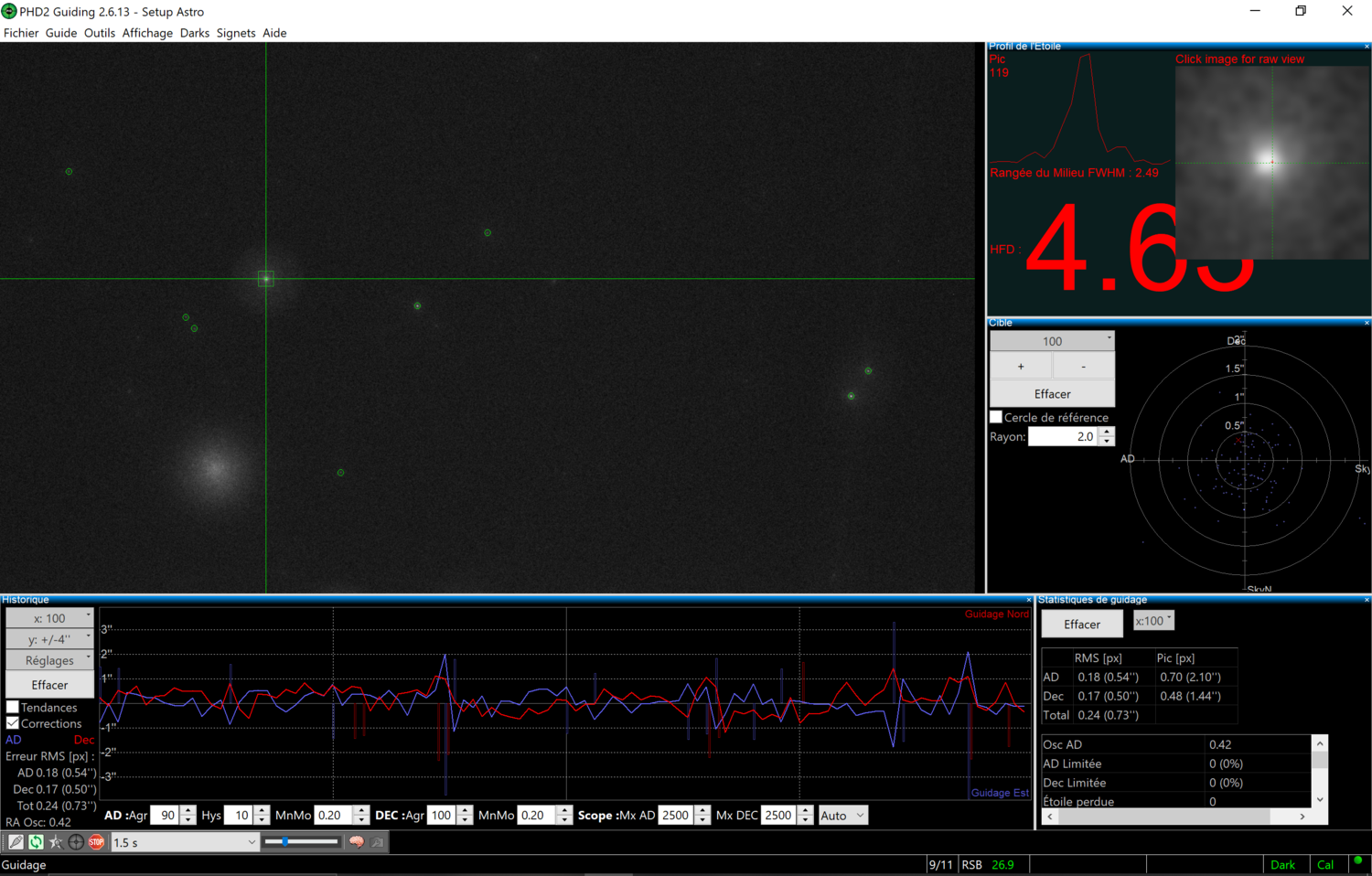Open the Signets menu

pos(236,33)
